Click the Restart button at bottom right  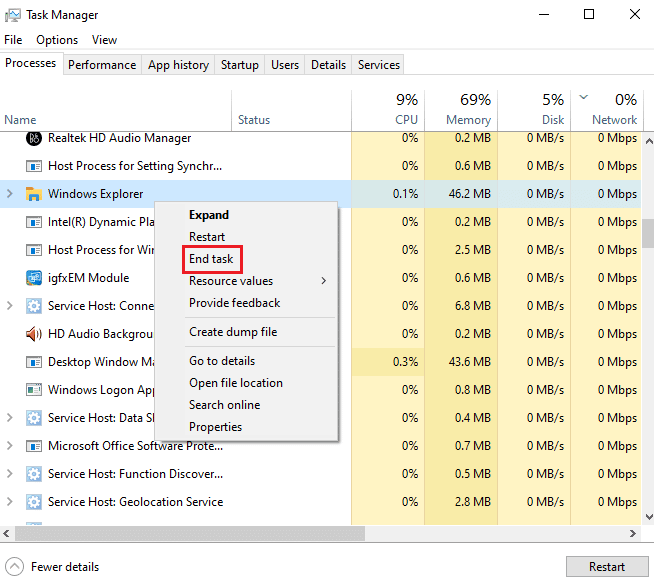(607, 567)
